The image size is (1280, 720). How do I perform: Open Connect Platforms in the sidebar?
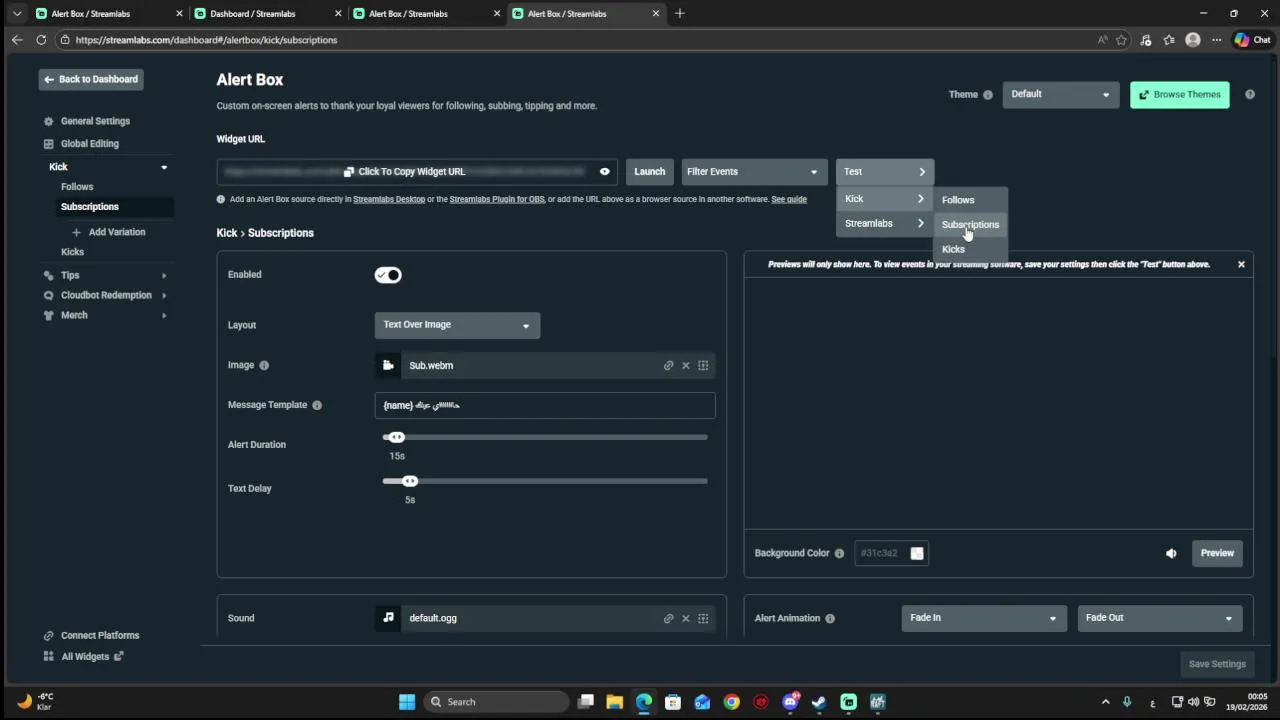click(99, 635)
